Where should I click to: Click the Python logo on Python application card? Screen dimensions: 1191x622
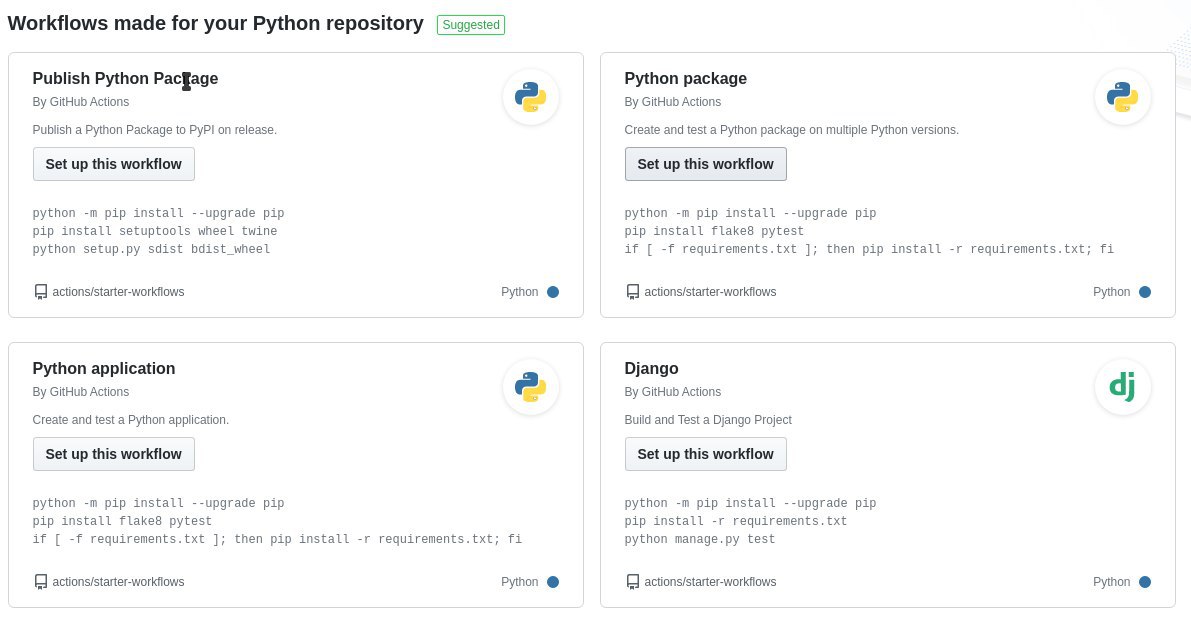click(531, 387)
